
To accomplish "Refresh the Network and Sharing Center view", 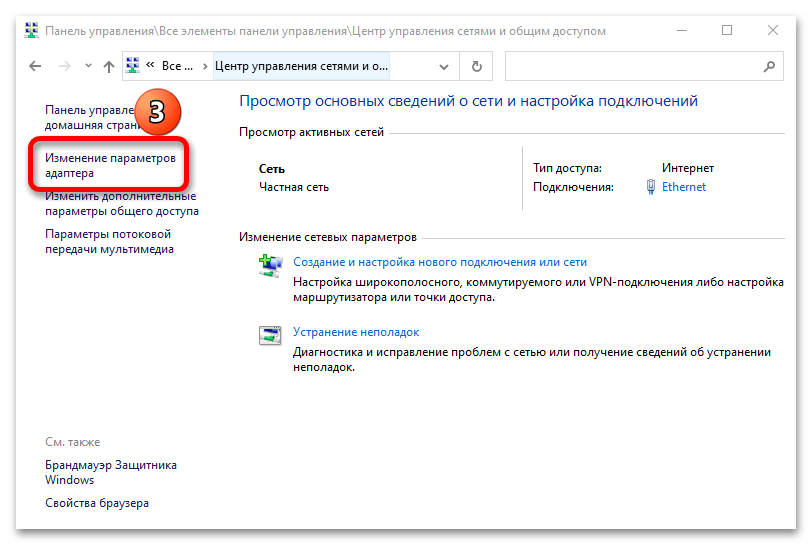I will tap(476, 66).
